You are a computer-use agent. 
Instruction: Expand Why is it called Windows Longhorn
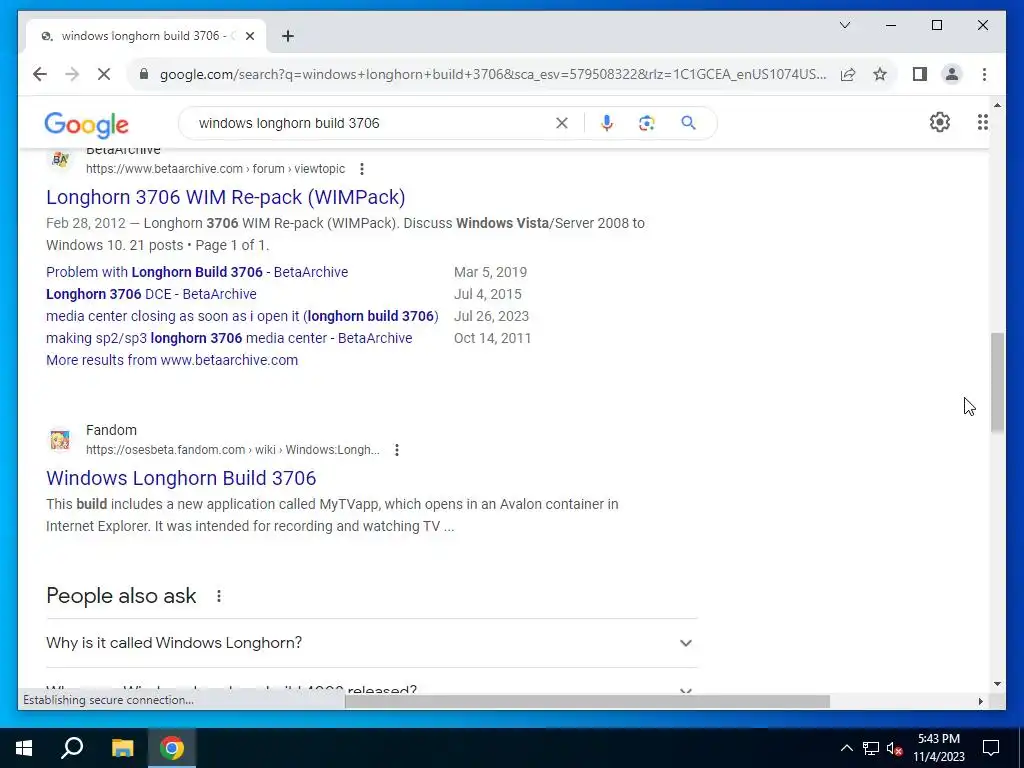tap(372, 643)
